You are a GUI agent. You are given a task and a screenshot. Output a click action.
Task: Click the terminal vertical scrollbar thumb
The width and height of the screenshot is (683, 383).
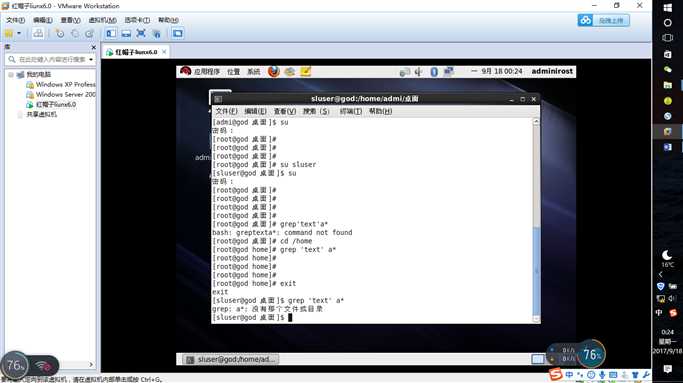click(x=536, y=271)
